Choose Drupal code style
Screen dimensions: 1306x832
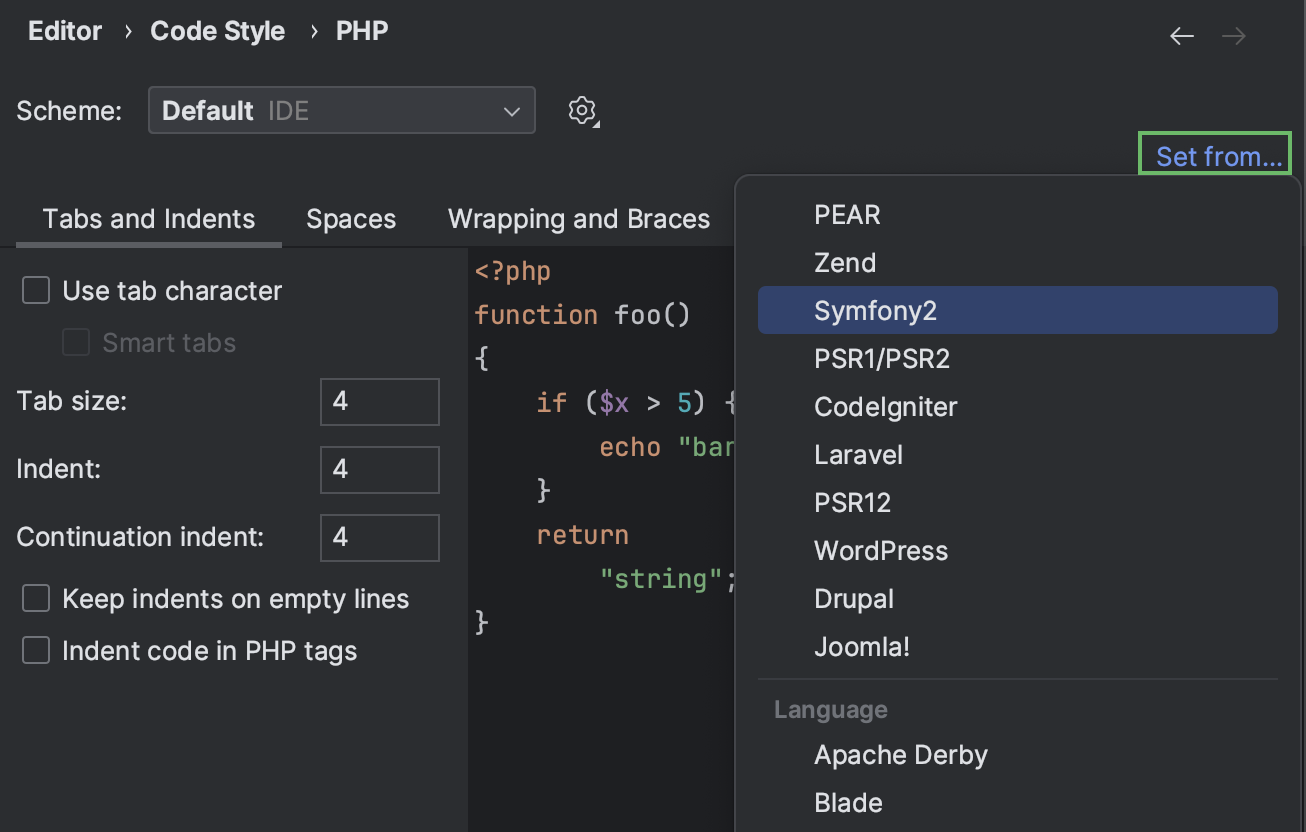point(1018,599)
